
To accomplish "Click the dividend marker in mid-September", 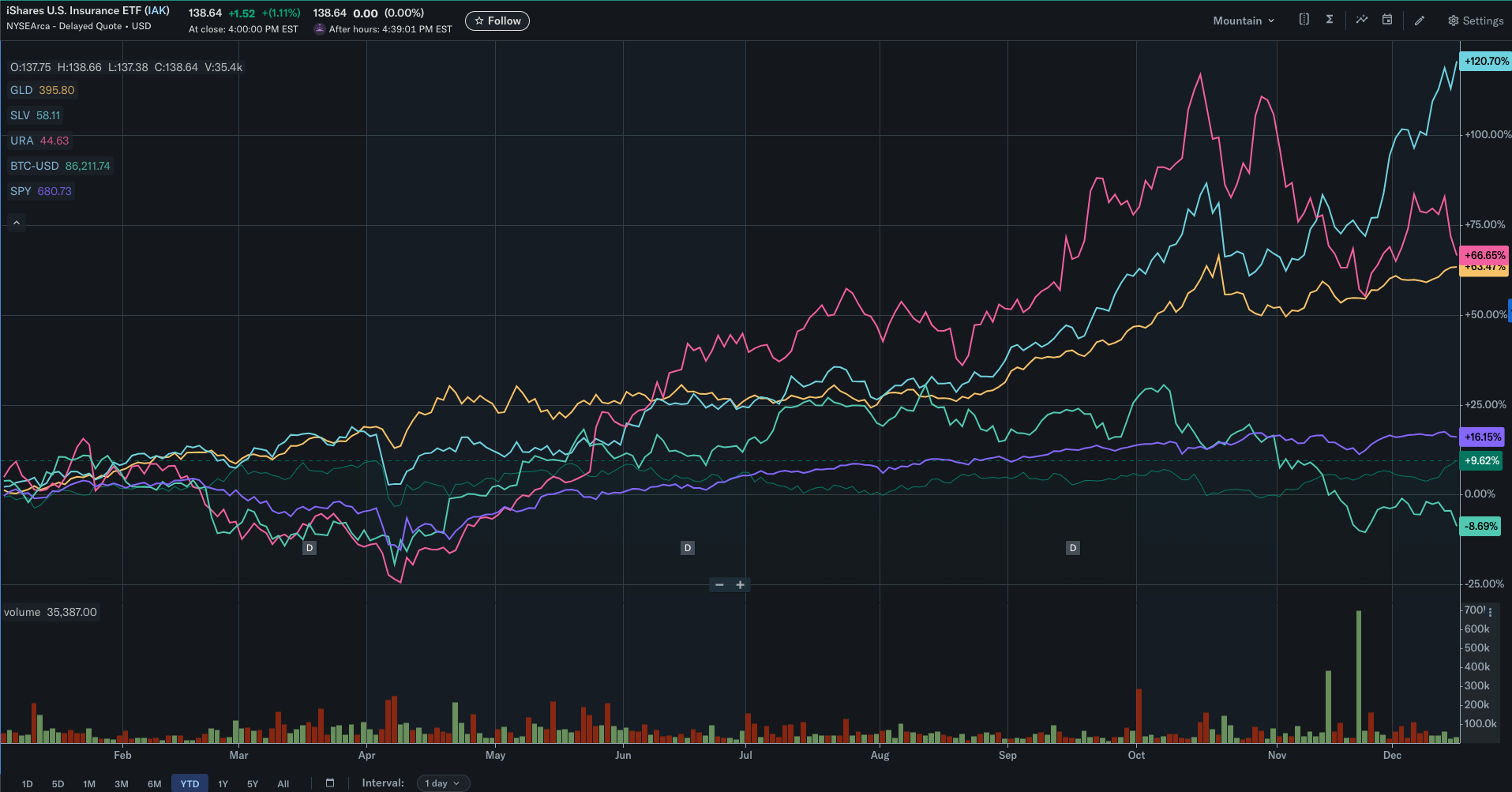I will click(x=1072, y=548).
